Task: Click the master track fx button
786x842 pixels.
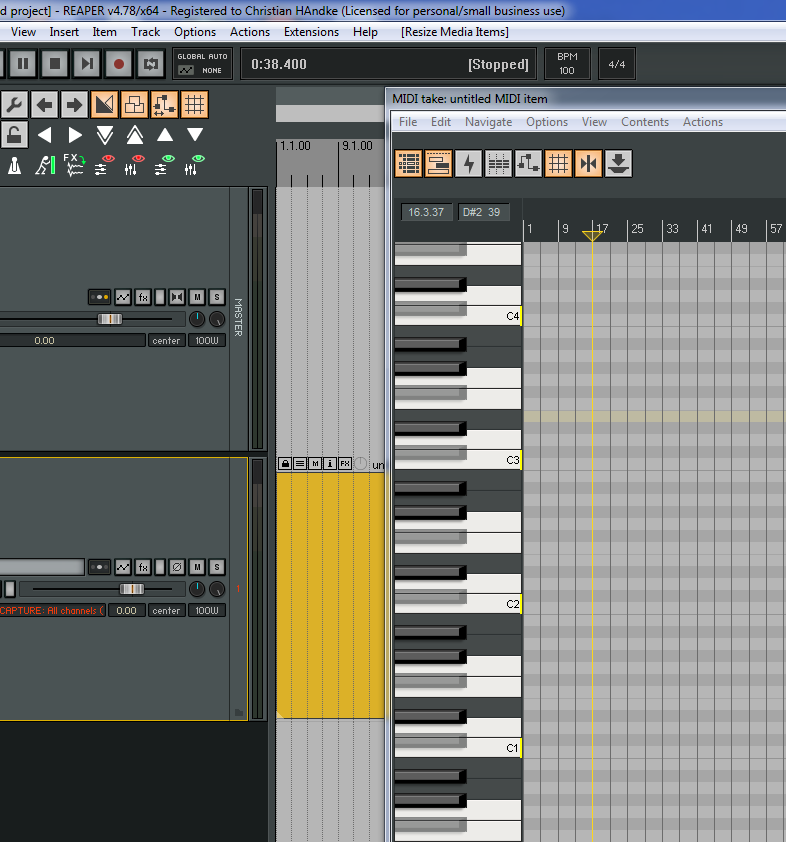Action: 143,297
